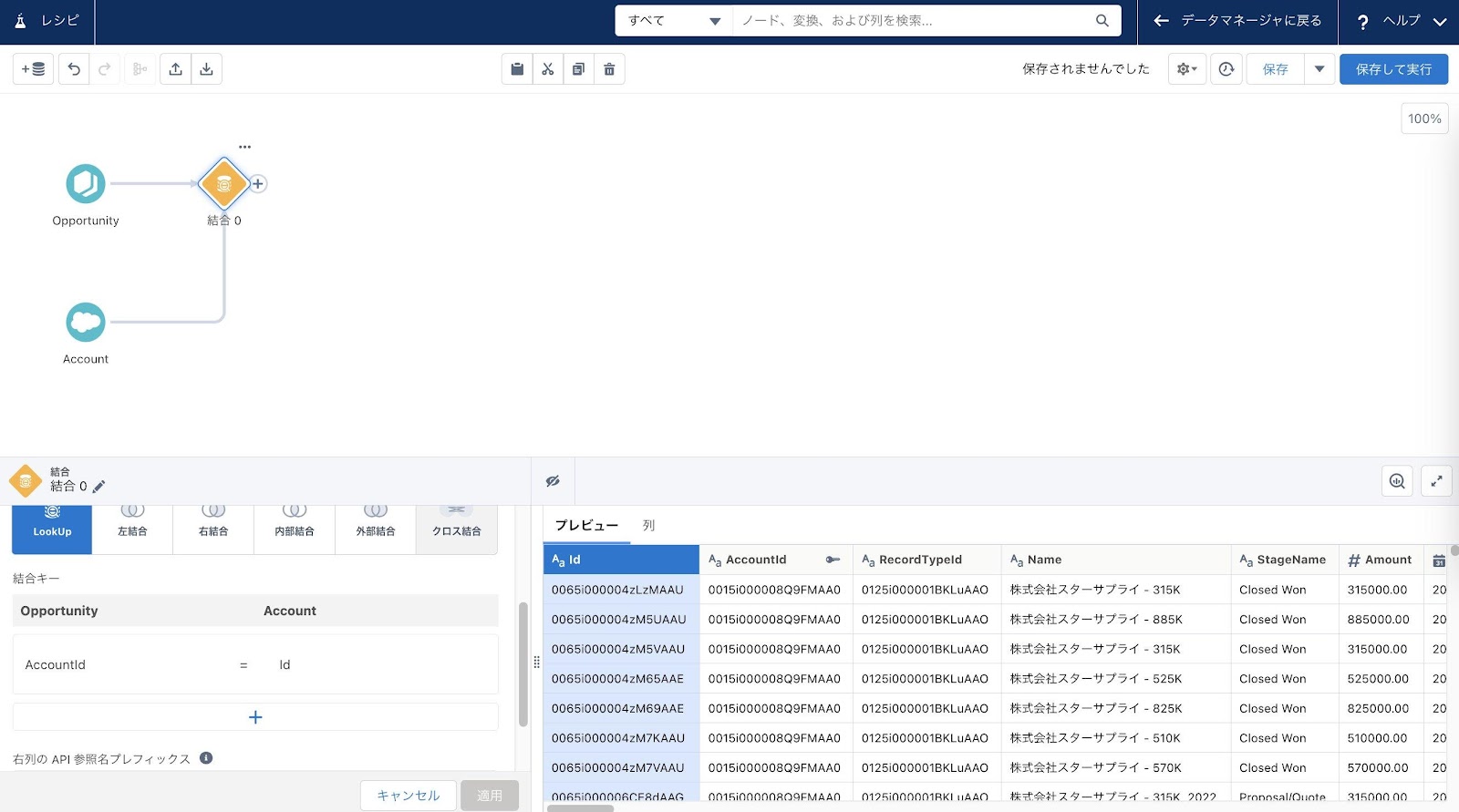Viewport: 1459px width, 812px height.
Task: Select the 右結合 join type
Action: [213, 529]
